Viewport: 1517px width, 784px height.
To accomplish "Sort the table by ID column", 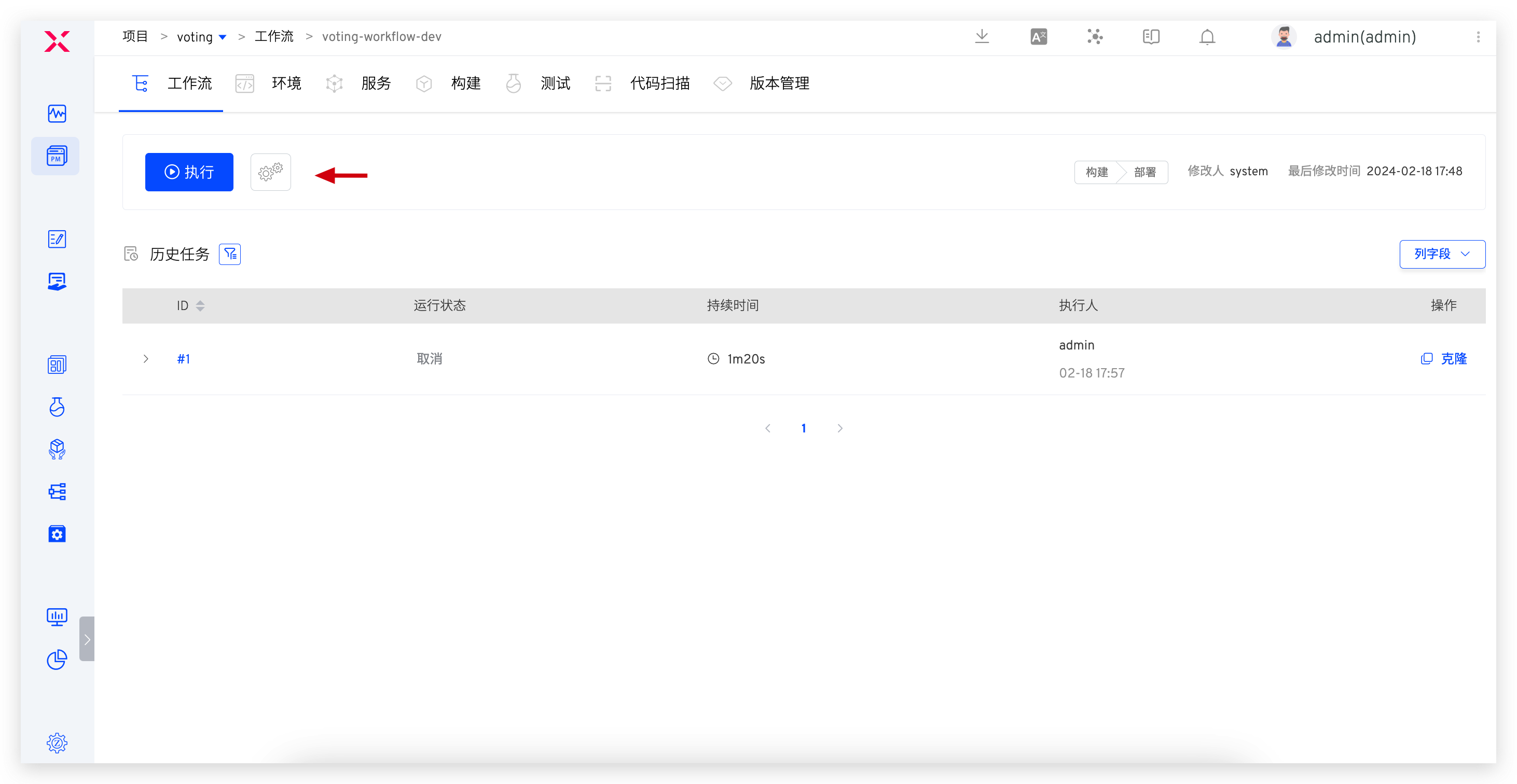I will [200, 305].
